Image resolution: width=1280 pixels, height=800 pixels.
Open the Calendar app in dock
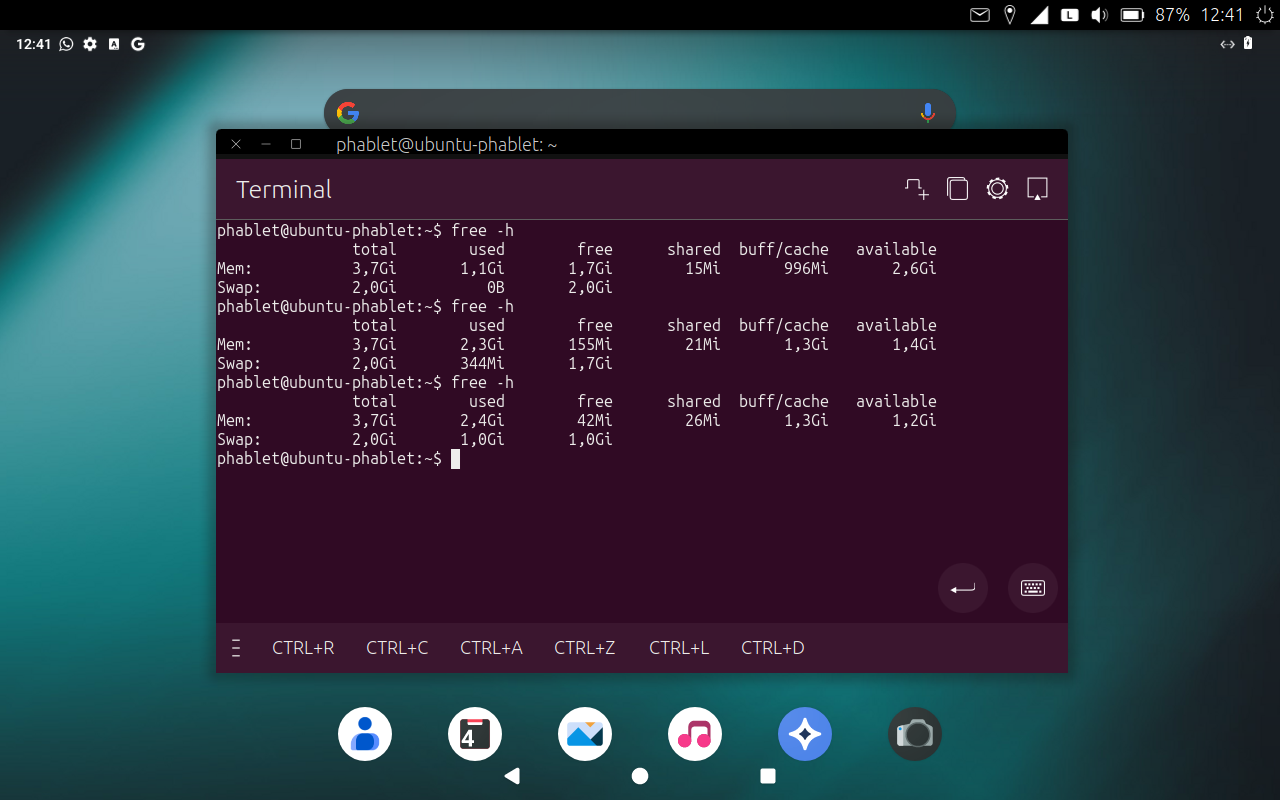click(475, 734)
